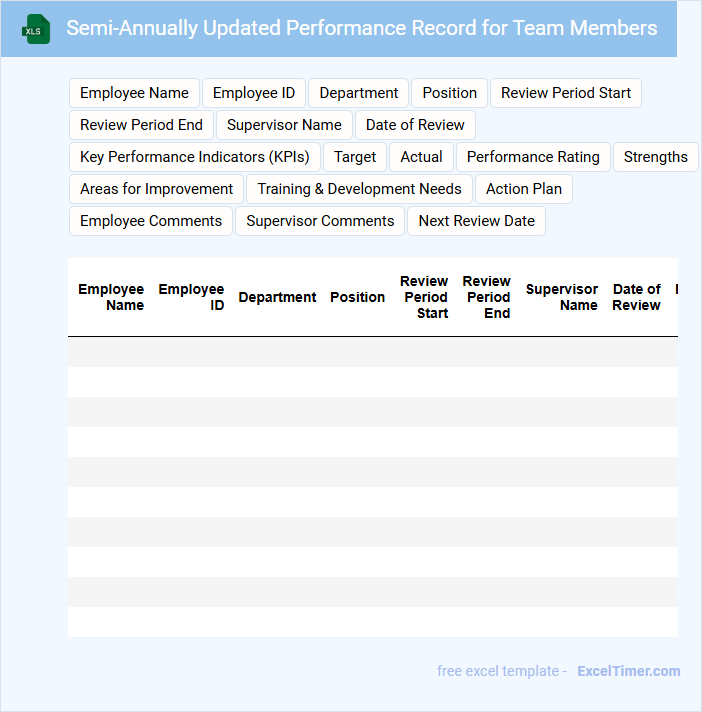Select the Supervisor Comments tag
The width and height of the screenshot is (702, 712).
click(x=320, y=221)
